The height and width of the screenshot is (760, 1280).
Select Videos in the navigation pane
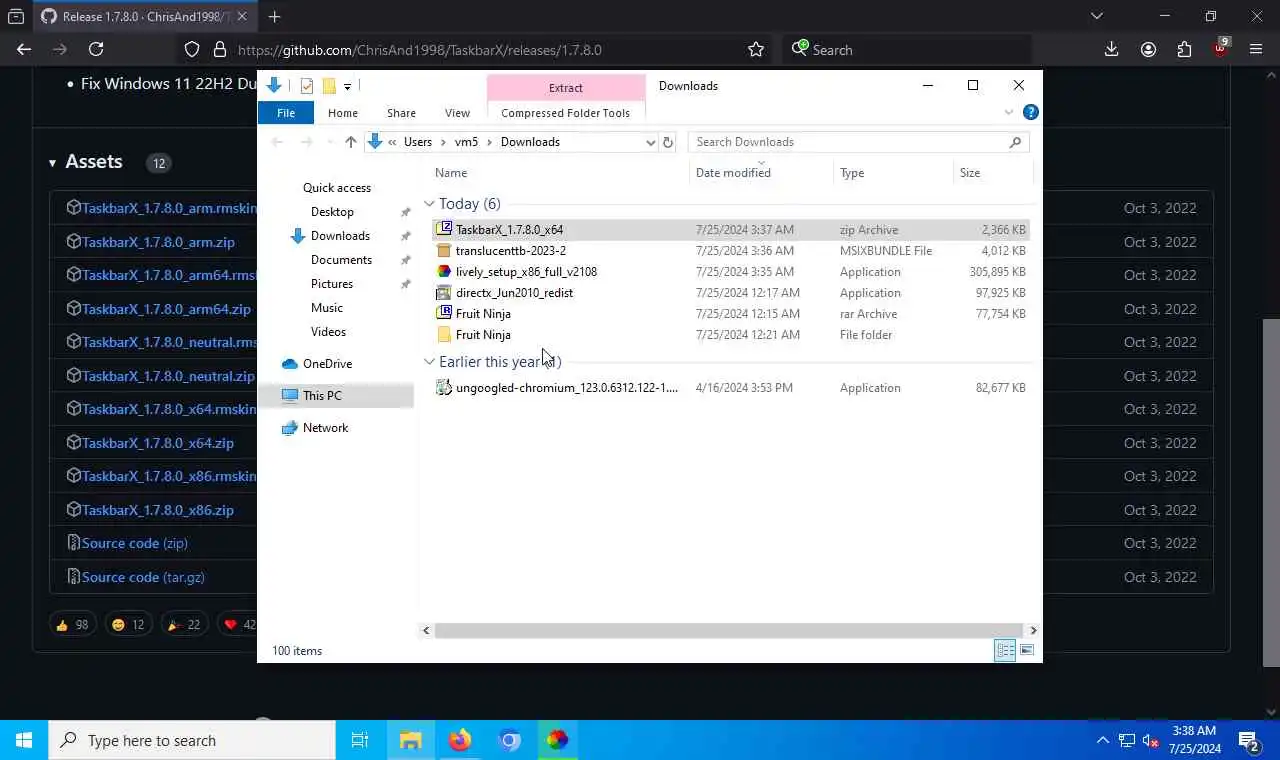tap(328, 332)
